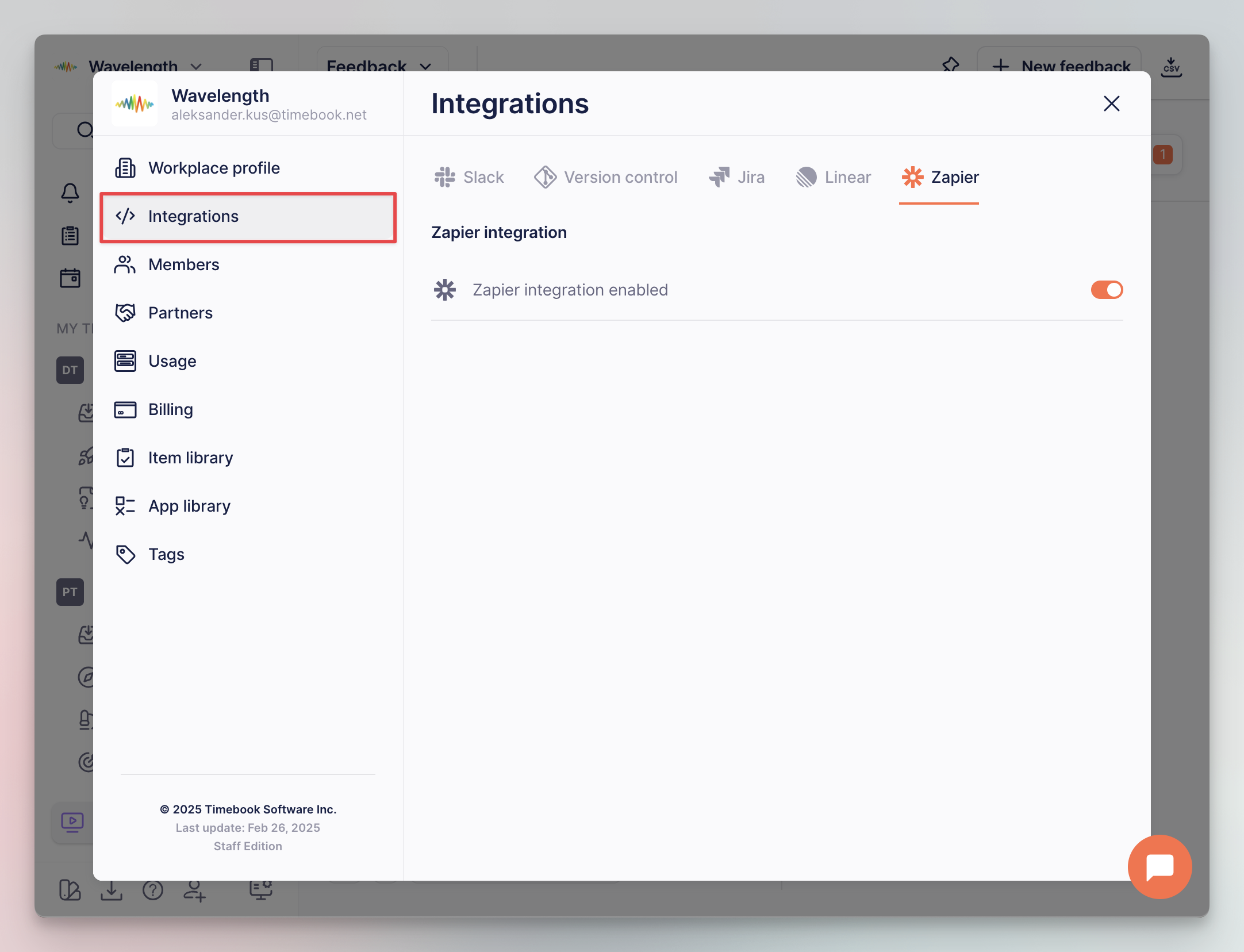Click the help question mark icon
The height and width of the screenshot is (952, 1244).
coord(153,890)
